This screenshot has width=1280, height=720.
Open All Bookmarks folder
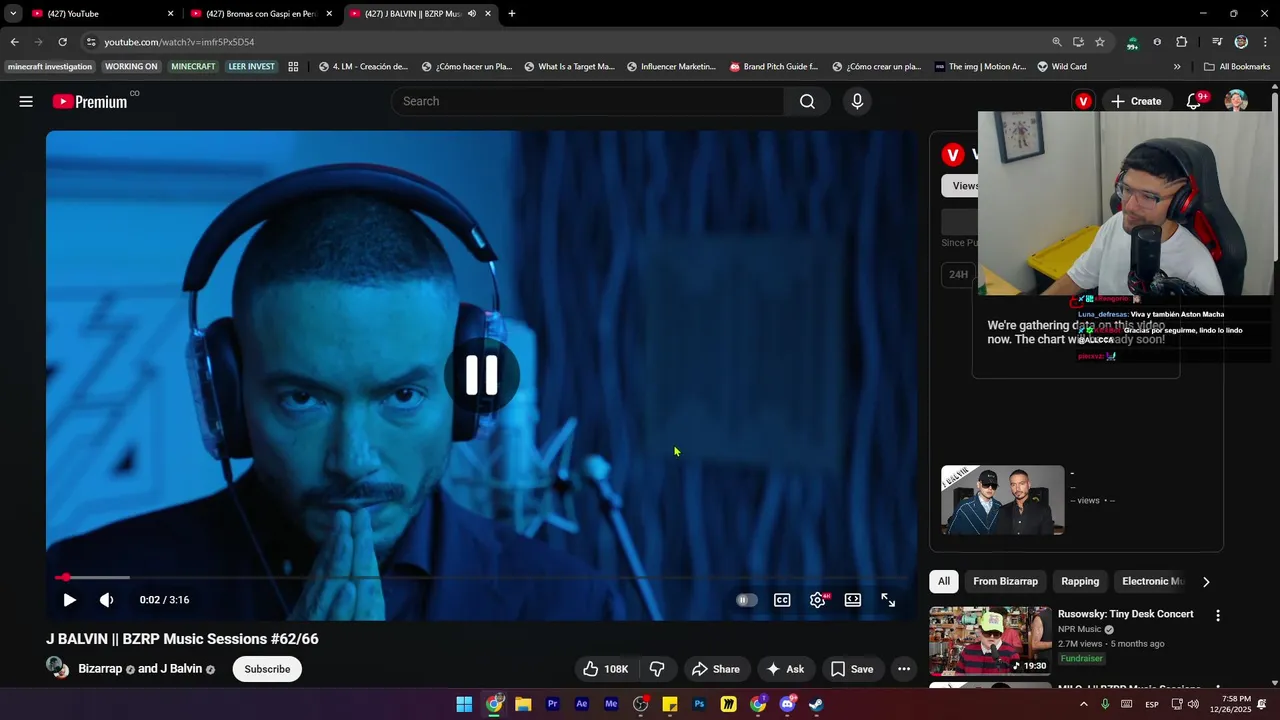(x=1237, y=67)
